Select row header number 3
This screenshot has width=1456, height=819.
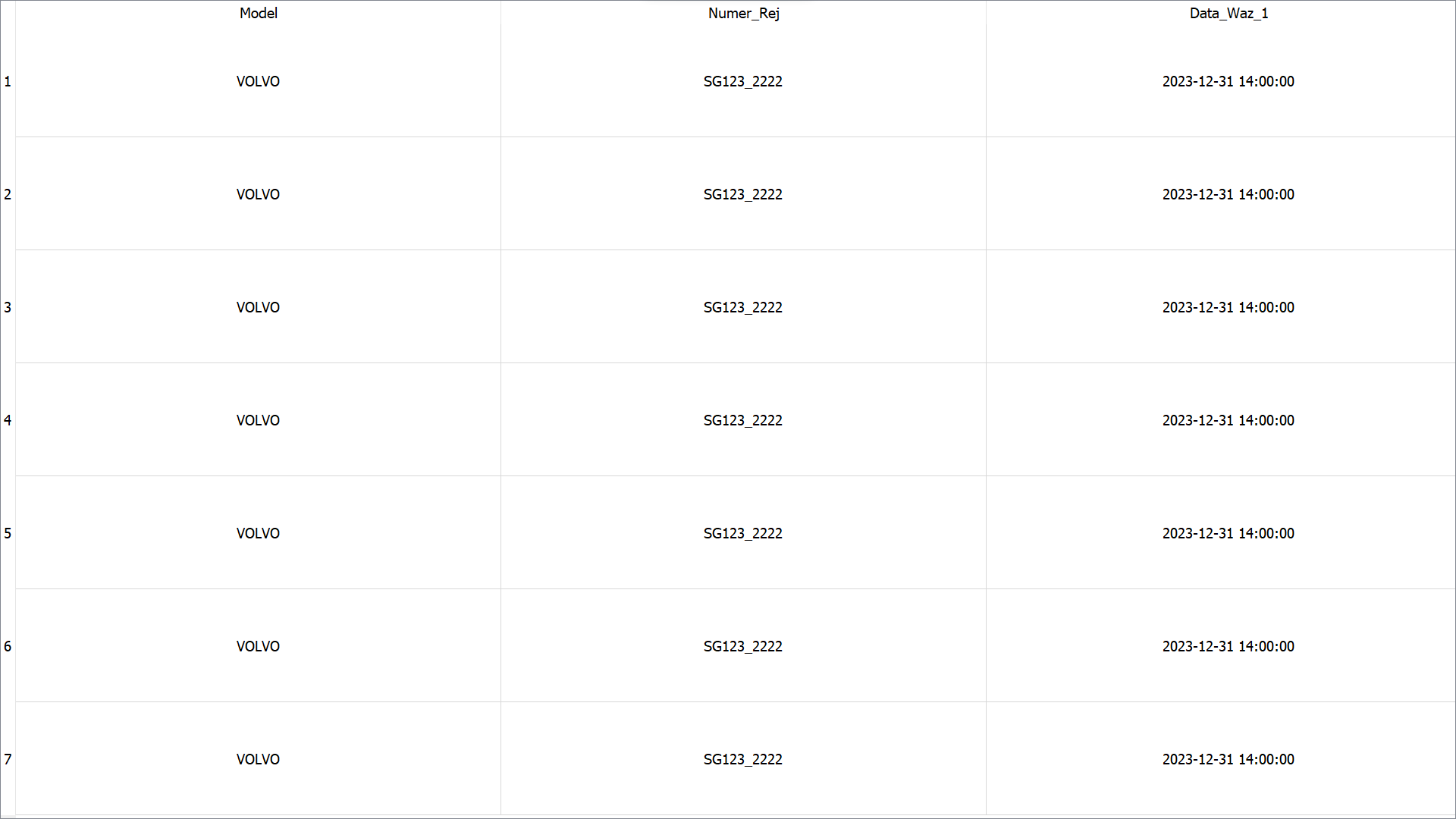pyautogui.click(x=8, y=307)
